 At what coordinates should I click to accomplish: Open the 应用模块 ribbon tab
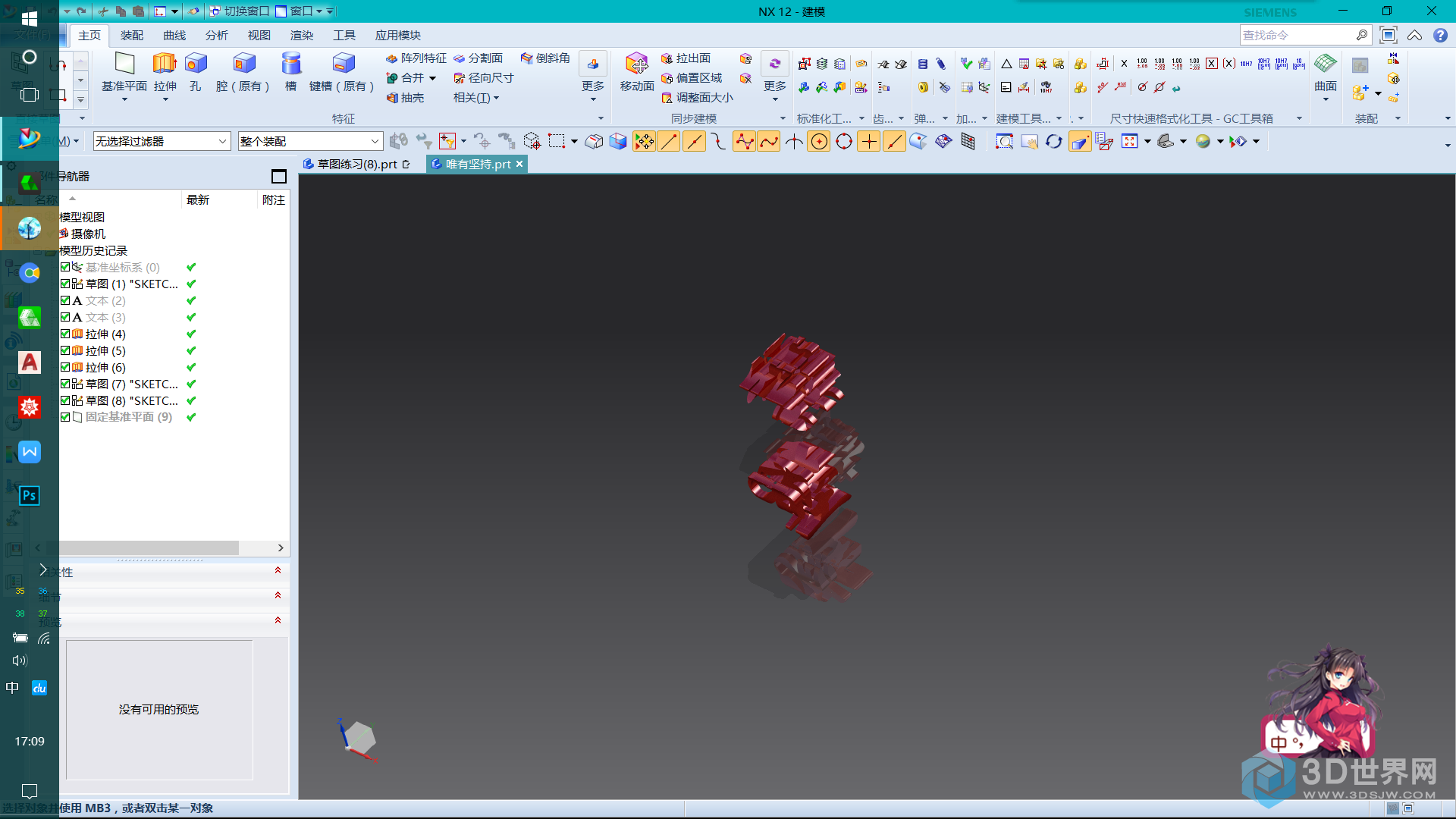[397, 35]
